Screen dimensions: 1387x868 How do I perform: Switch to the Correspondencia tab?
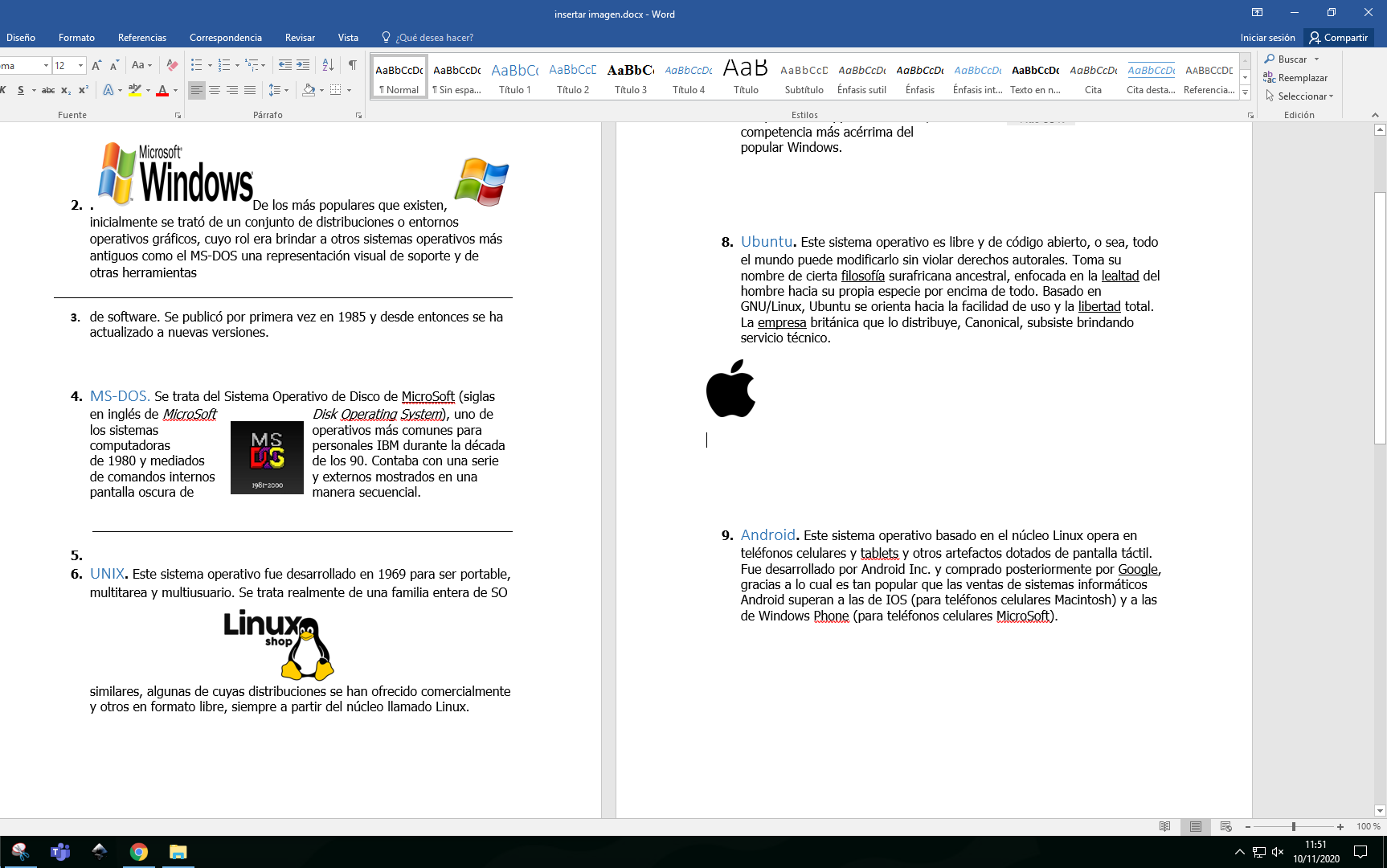(226, 38)
